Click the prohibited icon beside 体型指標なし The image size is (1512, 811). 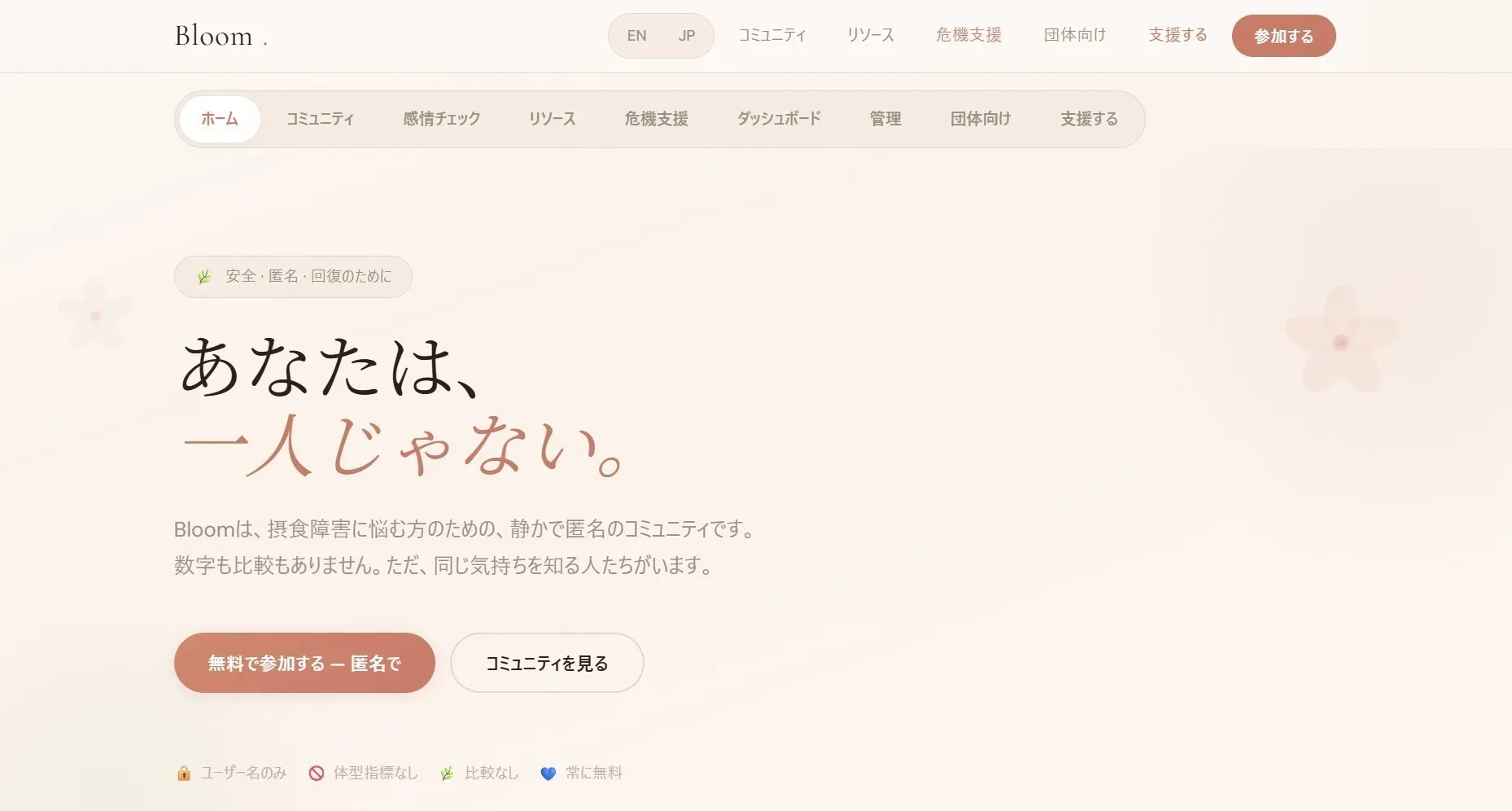(x=317, y=773)
